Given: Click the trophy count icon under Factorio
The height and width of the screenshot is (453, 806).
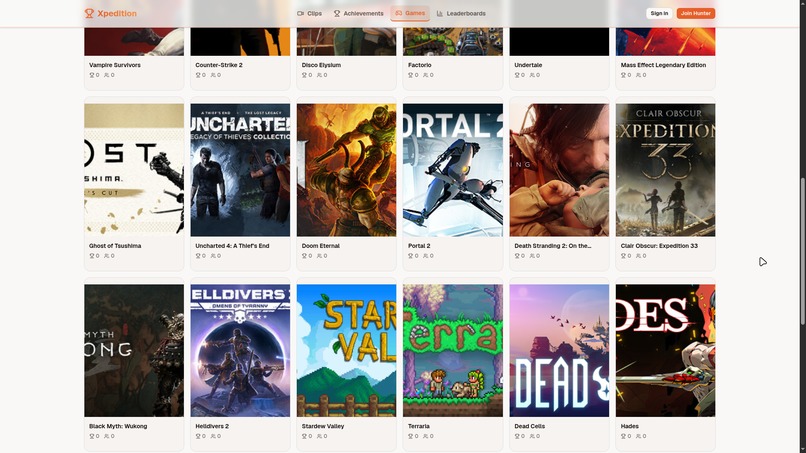Looking at the screenshot, I should tap(411, 75).
